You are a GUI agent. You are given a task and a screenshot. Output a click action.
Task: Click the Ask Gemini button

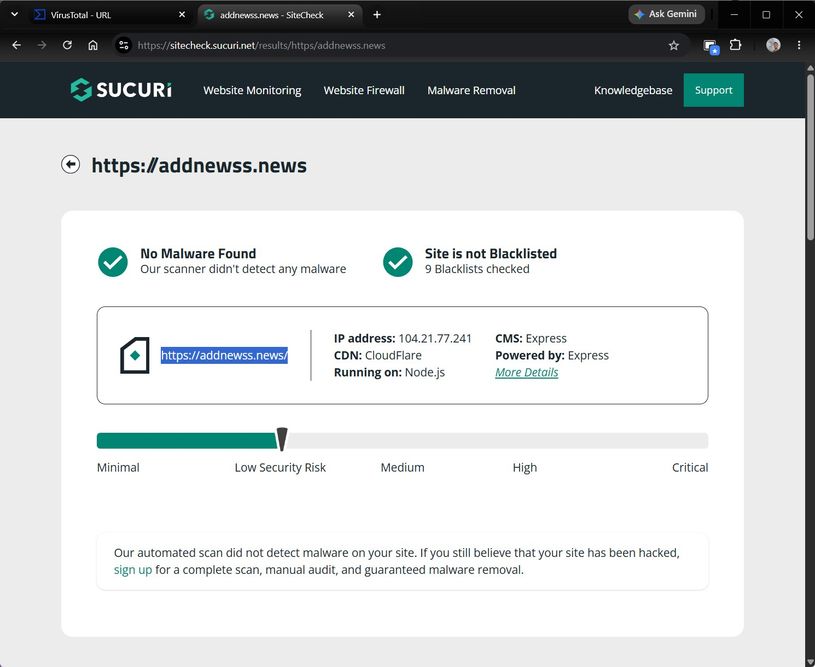[666, 14]
